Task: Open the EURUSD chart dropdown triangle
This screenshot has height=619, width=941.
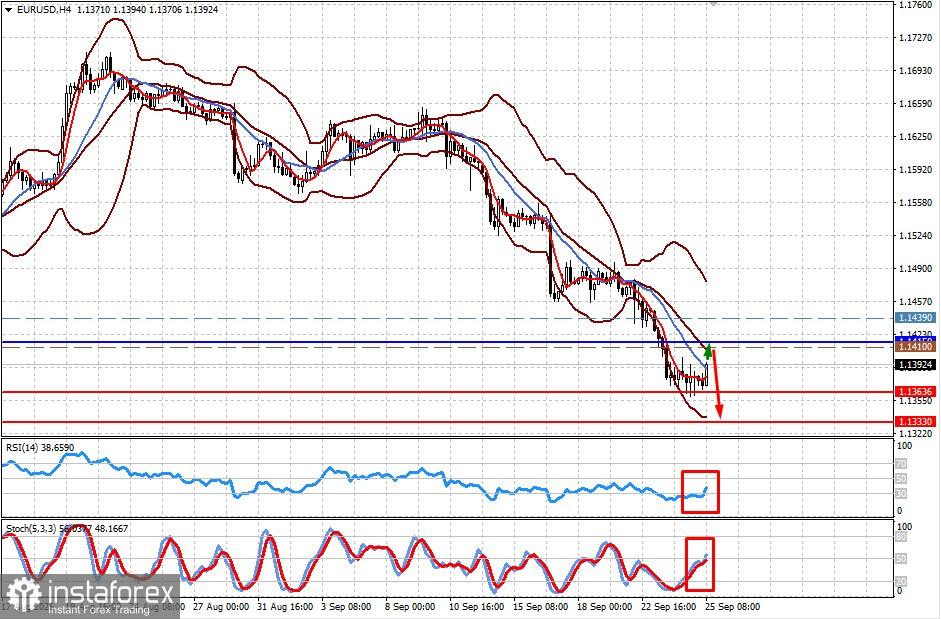Action: click(x=8, y=10)
